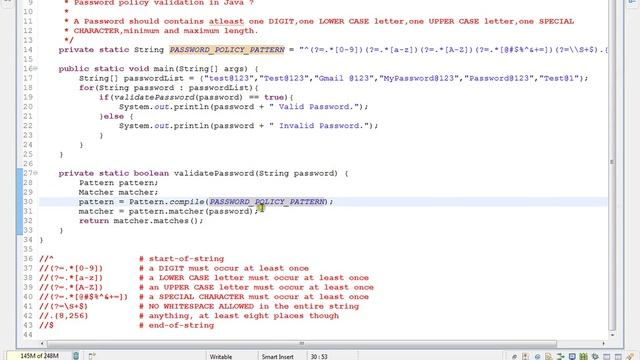Image resolution: width=640 pixels, height=360 pixels.
Task: Collapse validatePassword method fold at line 27
Action: click(x=36, y=173)
